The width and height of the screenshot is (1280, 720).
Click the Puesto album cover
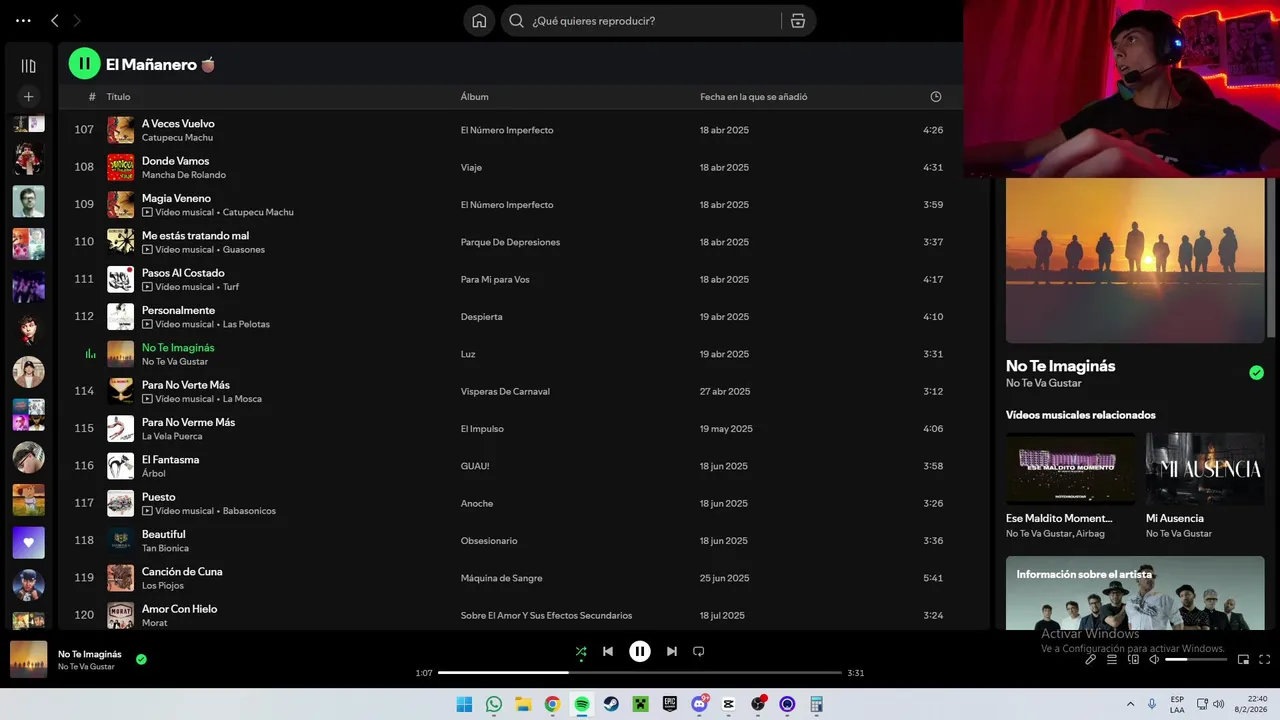[120, 503]
